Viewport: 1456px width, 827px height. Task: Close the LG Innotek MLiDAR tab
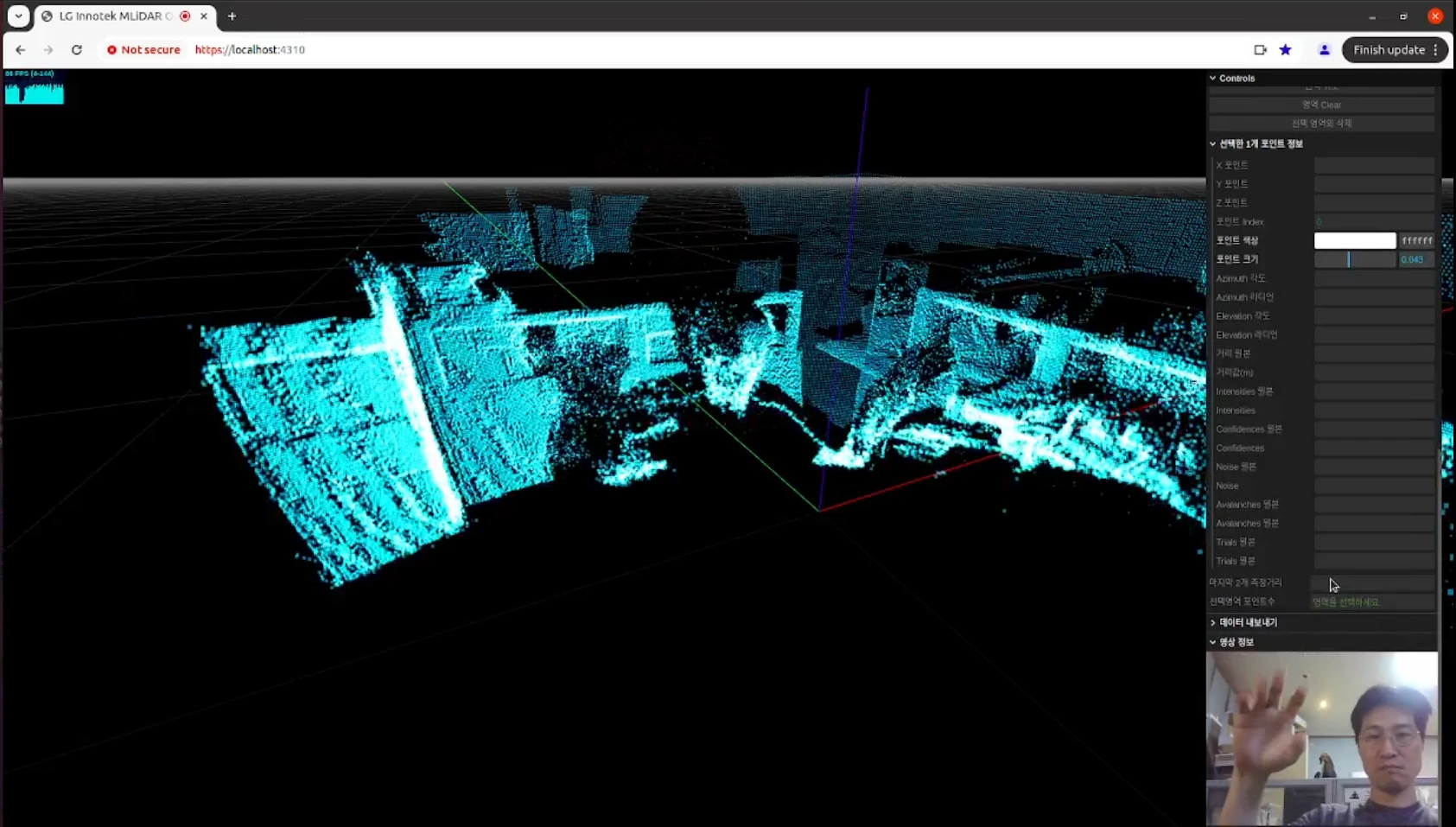tap(204, 16)
